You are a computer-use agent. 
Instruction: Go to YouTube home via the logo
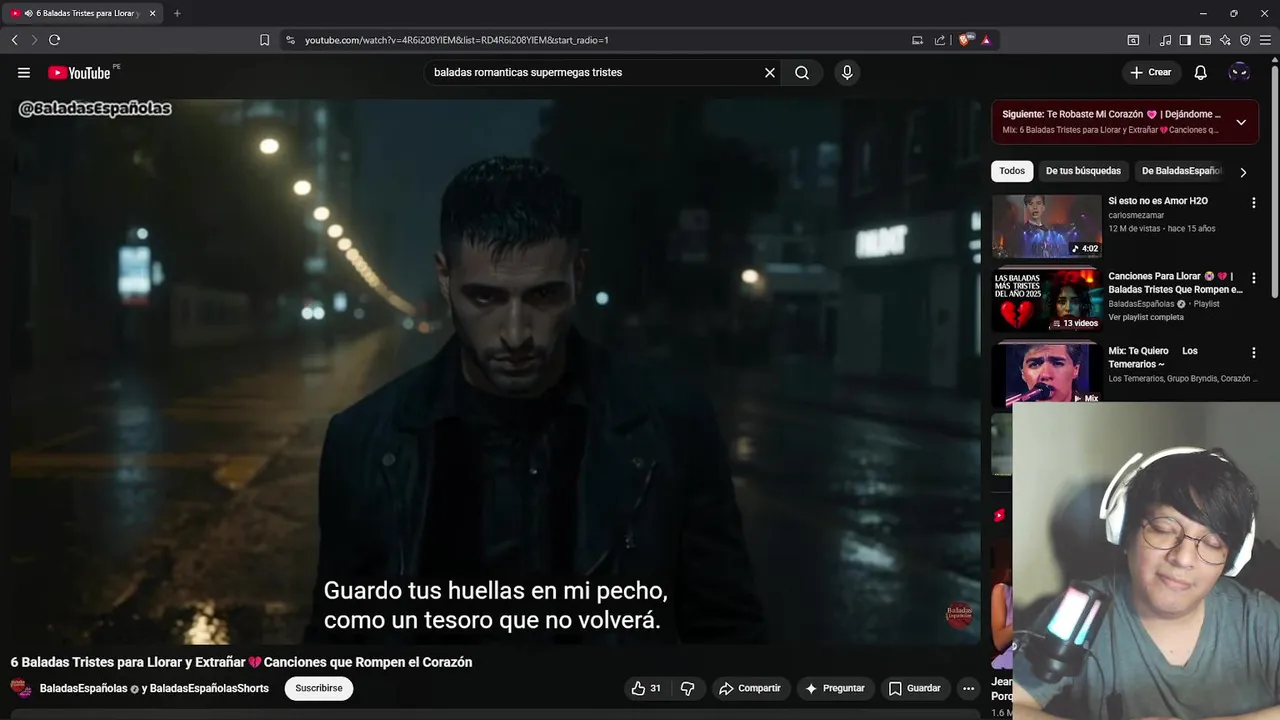tap(79, 72)
